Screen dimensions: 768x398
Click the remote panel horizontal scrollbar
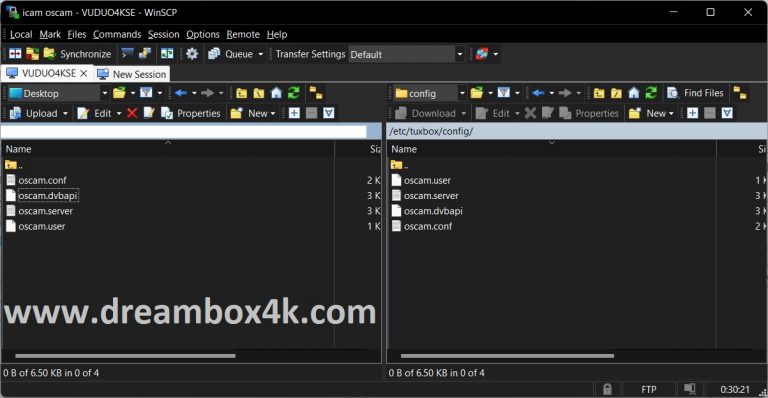tap(507, 356)
